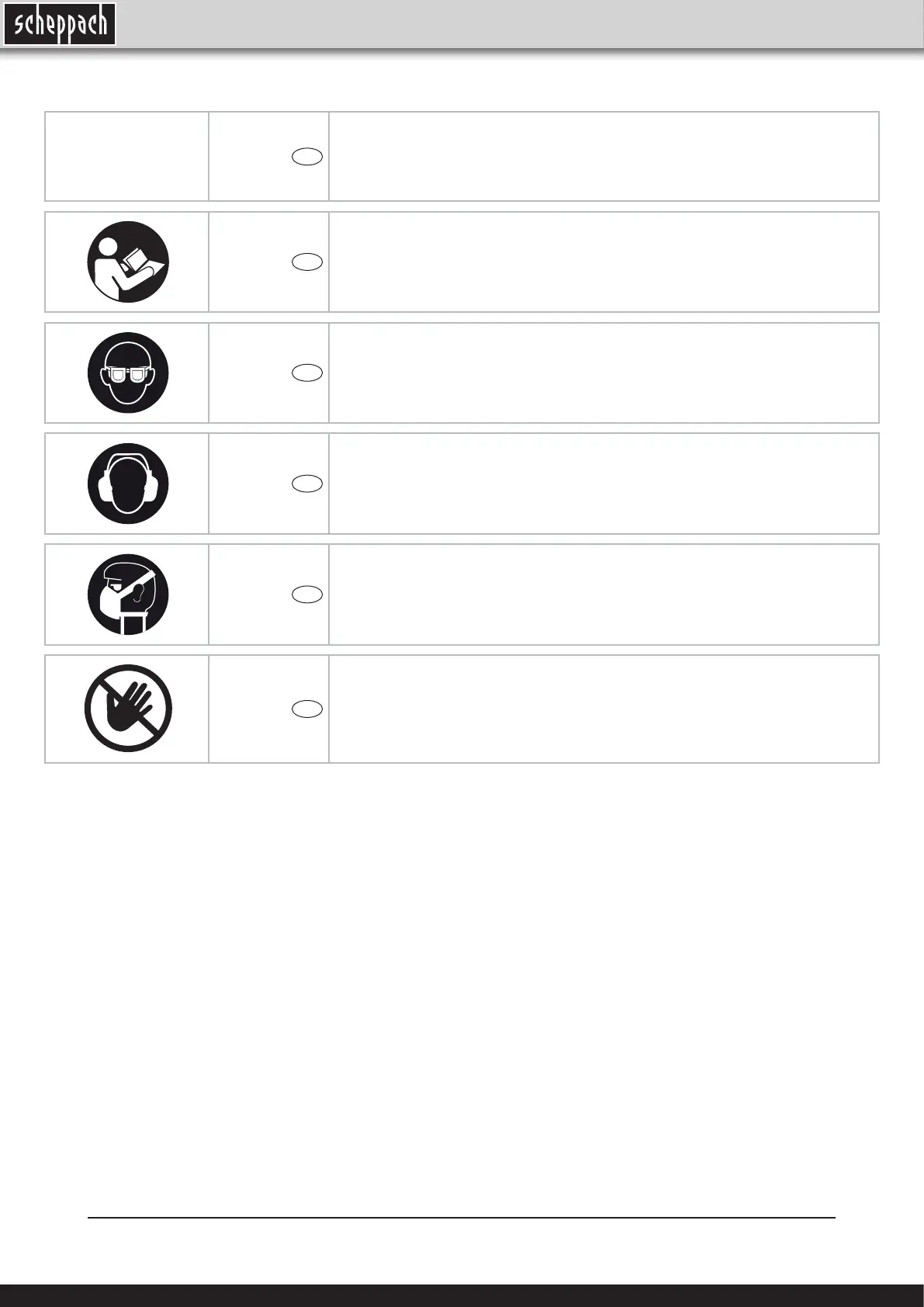Click the horizontal footnote line near page bottom
The width and height of the screenshot is (924, 1307).
click(x=462, y=1218)
